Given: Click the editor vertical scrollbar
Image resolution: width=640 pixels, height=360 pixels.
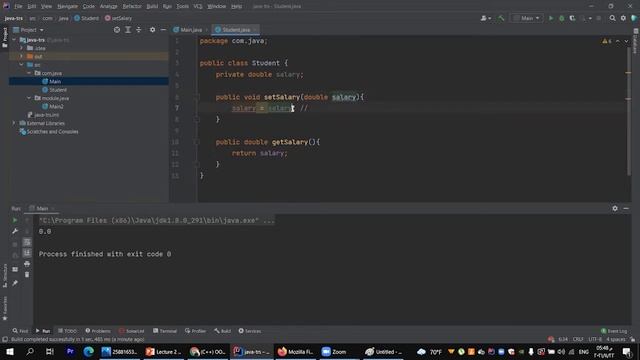Looking at the screenshot, I should click(x=628, y=110).
